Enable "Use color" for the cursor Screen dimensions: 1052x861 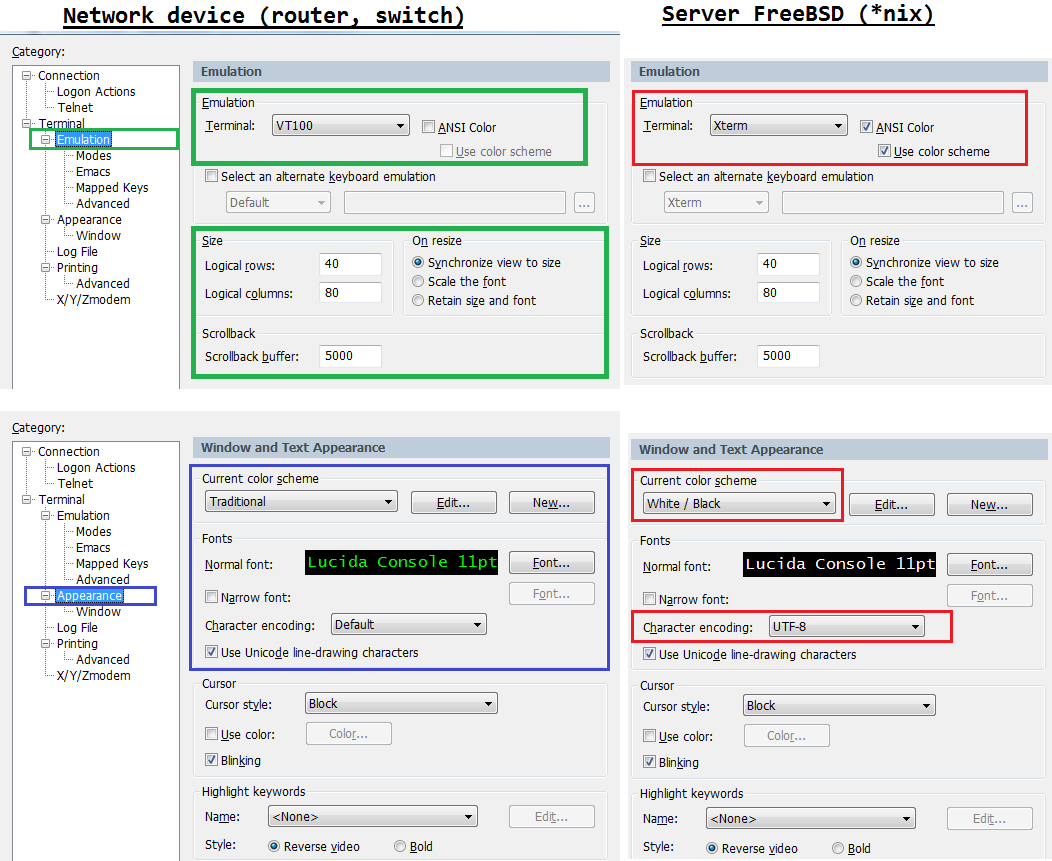[x=210, y=734]
